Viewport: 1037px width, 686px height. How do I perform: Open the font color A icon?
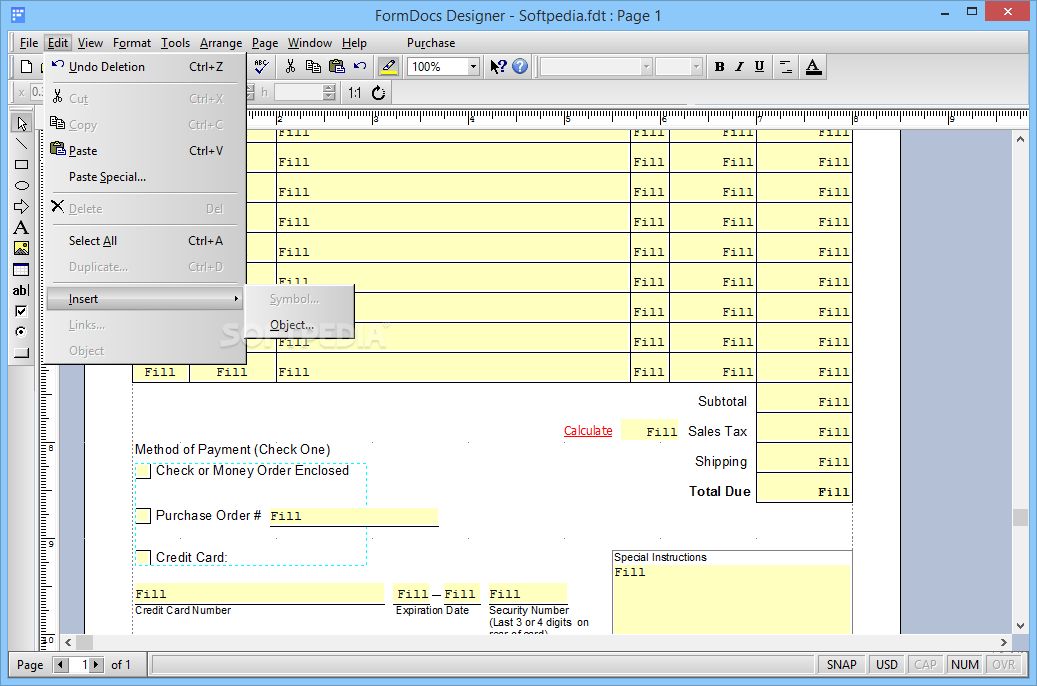[x=813, y=66]
